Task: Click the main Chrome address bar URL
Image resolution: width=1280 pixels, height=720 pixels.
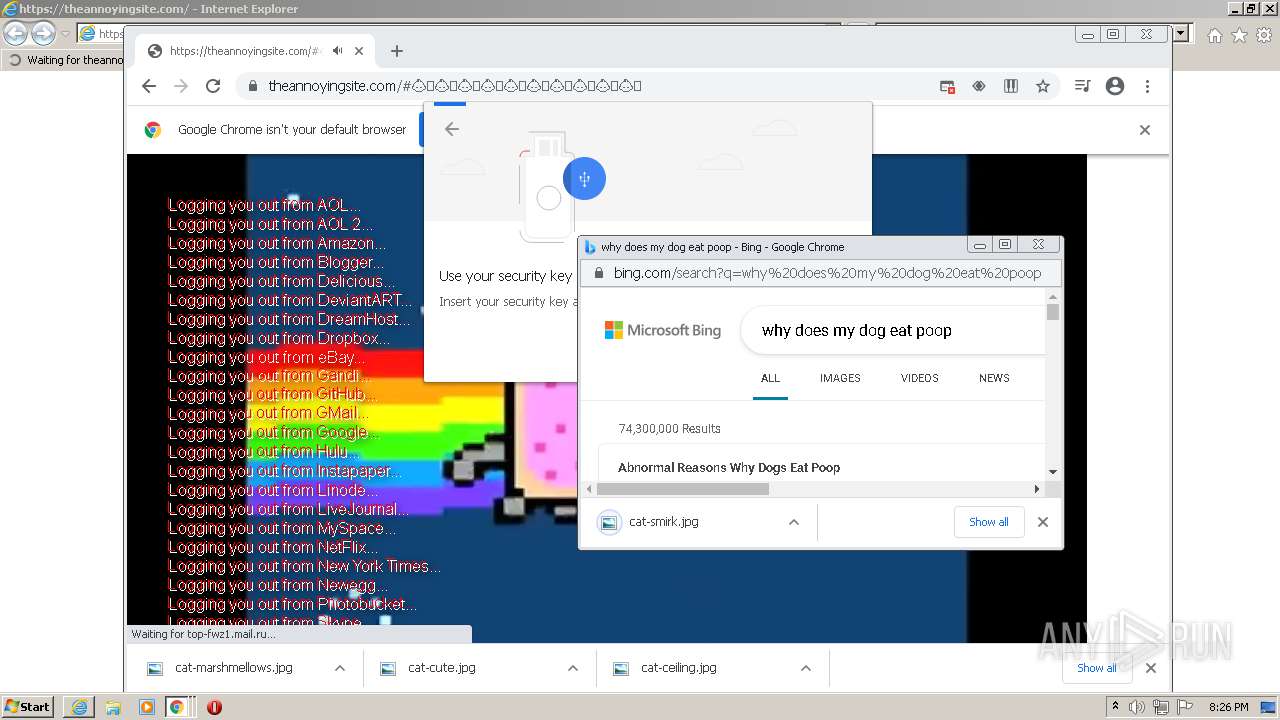Action: (455, 86)
